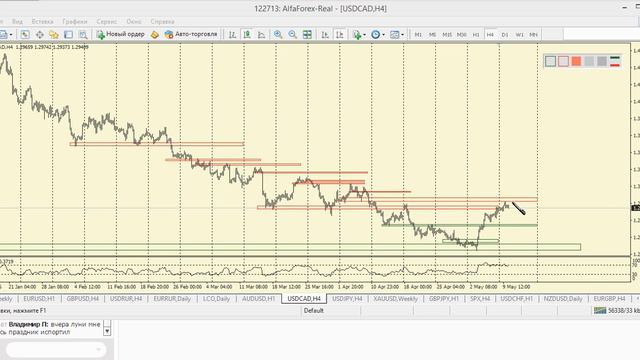Open the Strategy Tester magnifier icon
The width and height of the screenshot is (640, 360).
point(83,35)
